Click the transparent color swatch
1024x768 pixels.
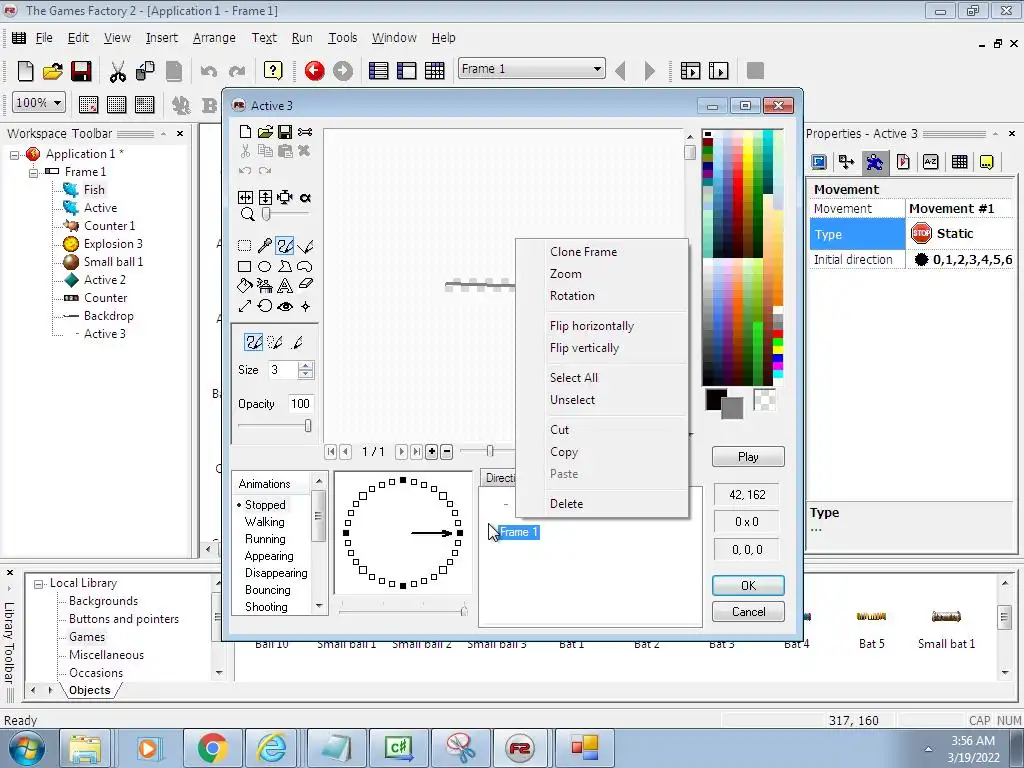click(765, 400)
